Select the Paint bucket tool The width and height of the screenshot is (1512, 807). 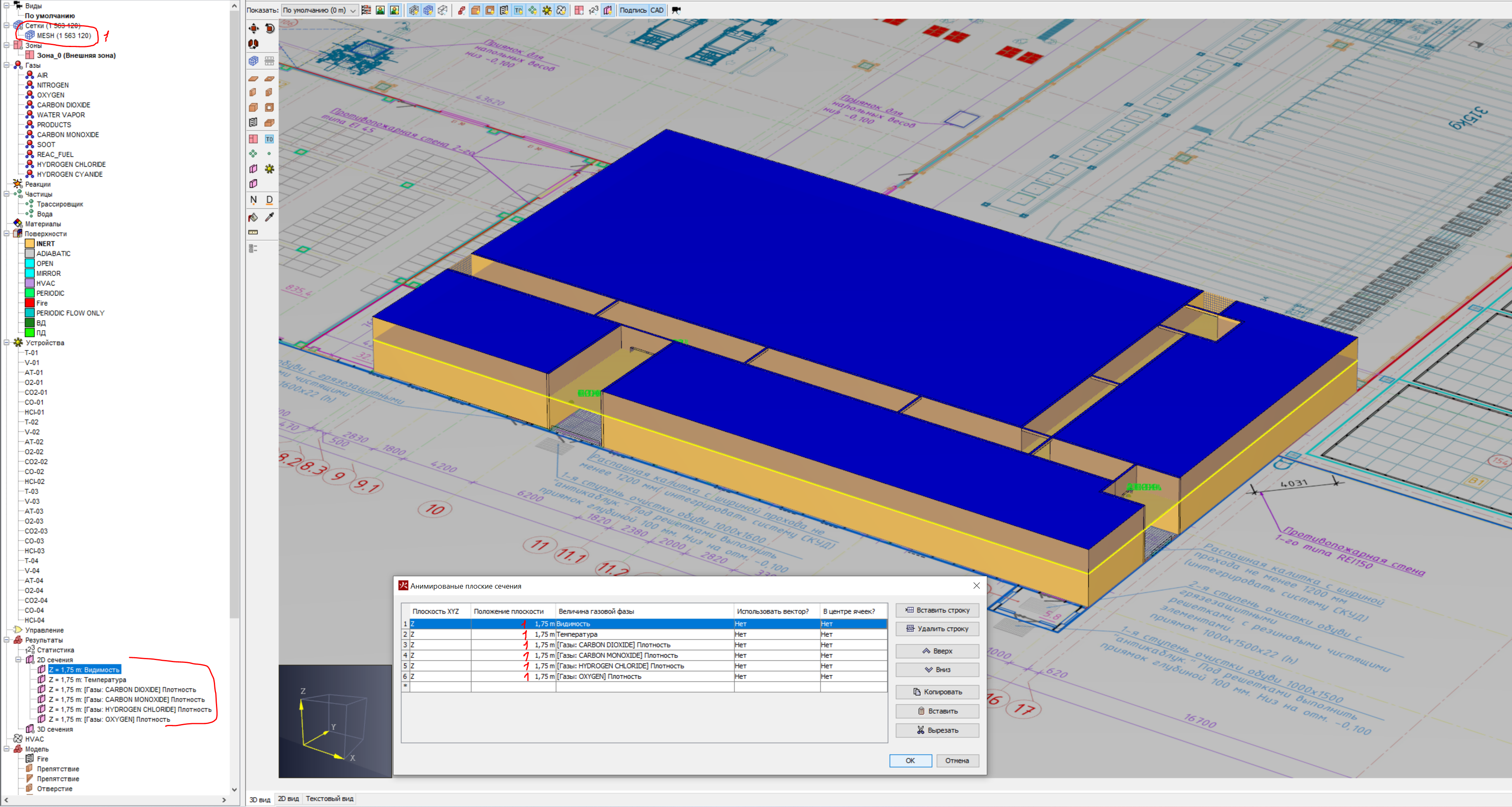pos(254,217)
